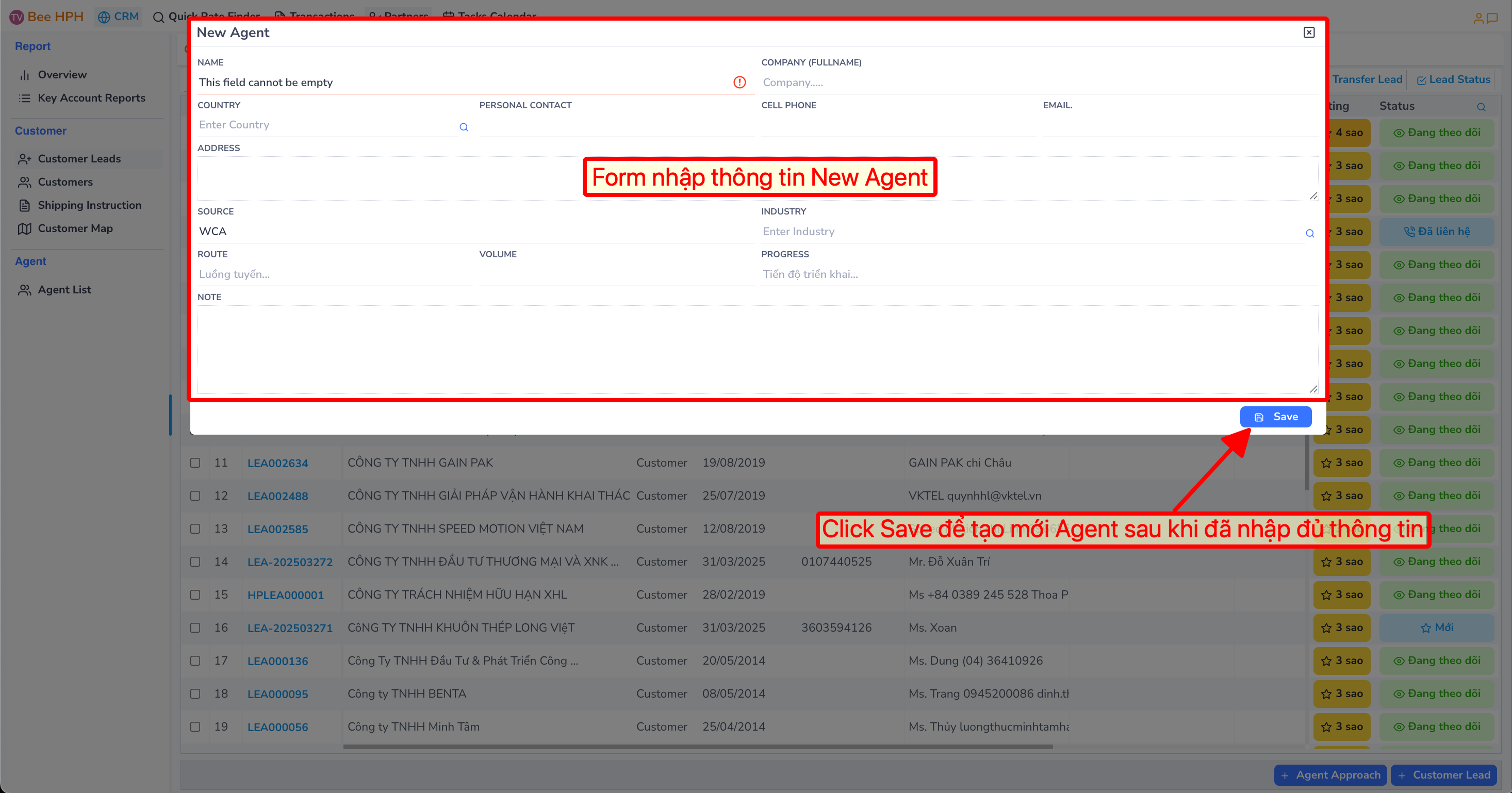Open Customer Map from sidebar

75,228
